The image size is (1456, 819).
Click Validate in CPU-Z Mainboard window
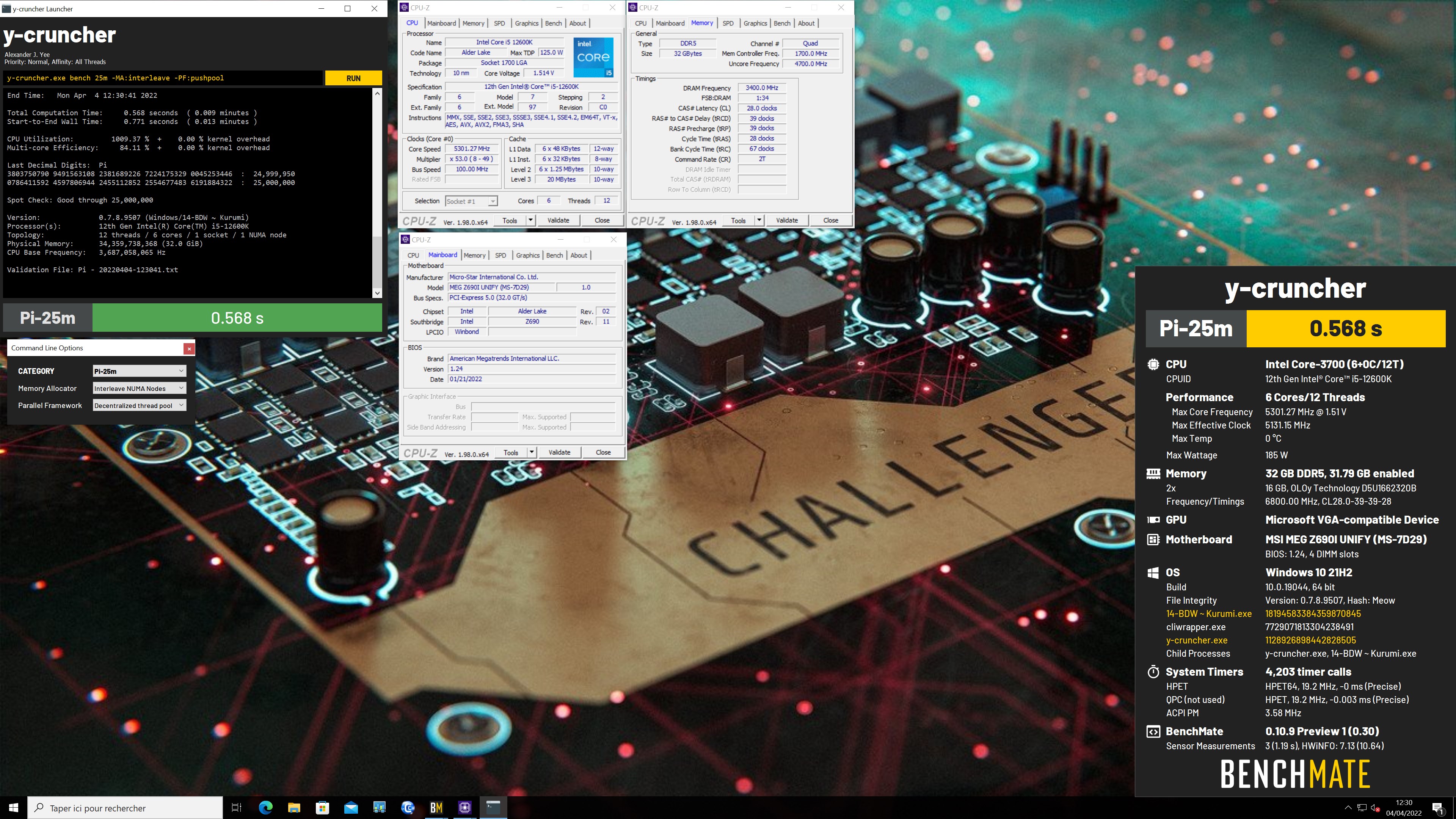[x=560, y=452]
